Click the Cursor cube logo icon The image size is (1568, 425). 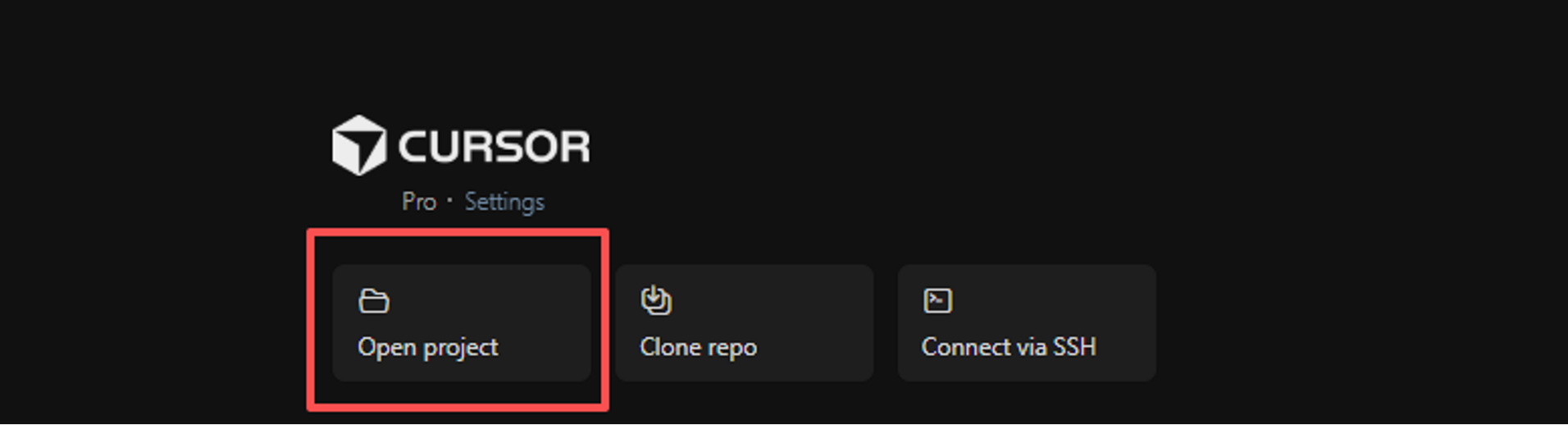tap(358, 146)
